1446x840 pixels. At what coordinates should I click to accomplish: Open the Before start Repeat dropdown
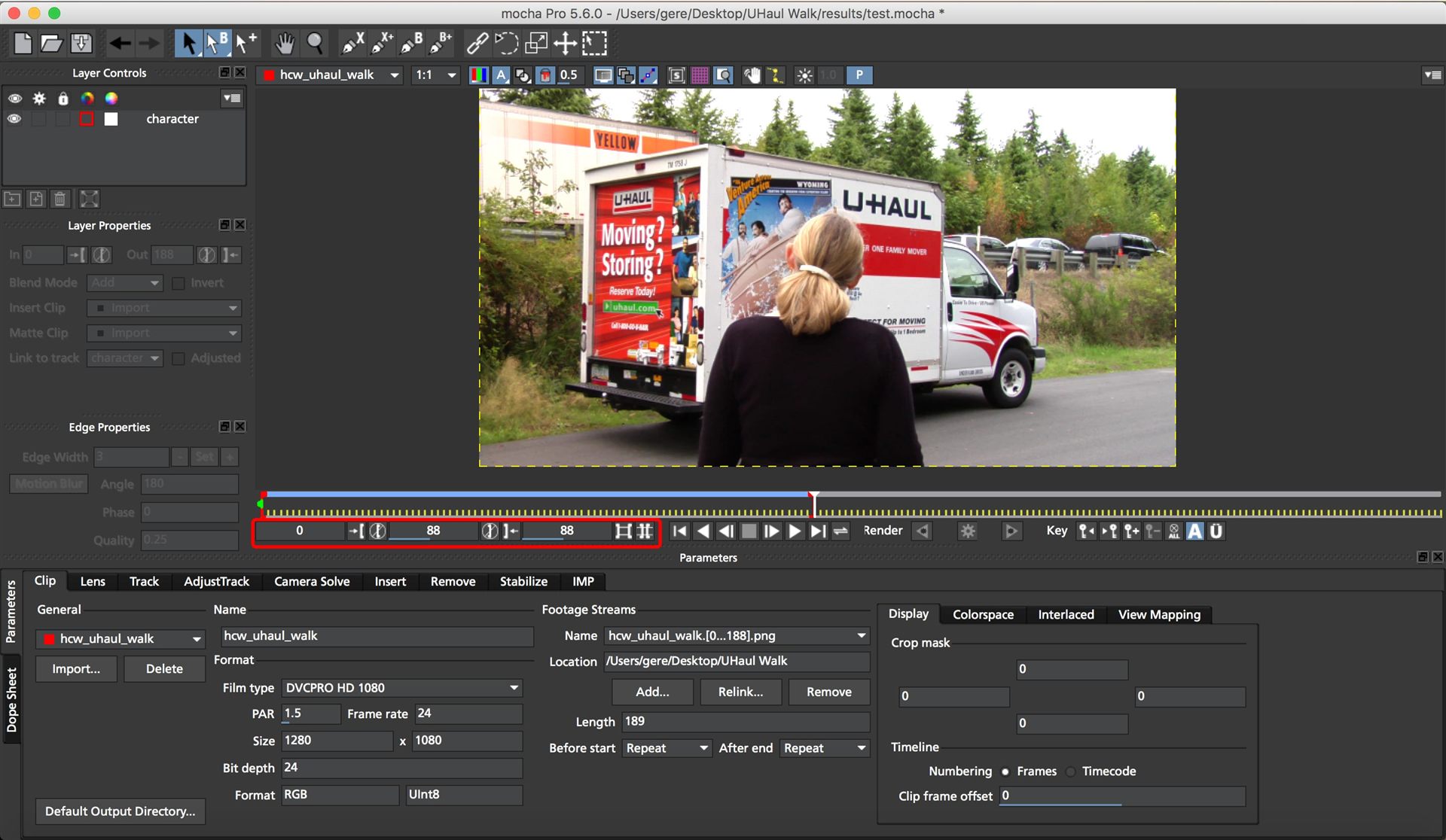[667, 748]
